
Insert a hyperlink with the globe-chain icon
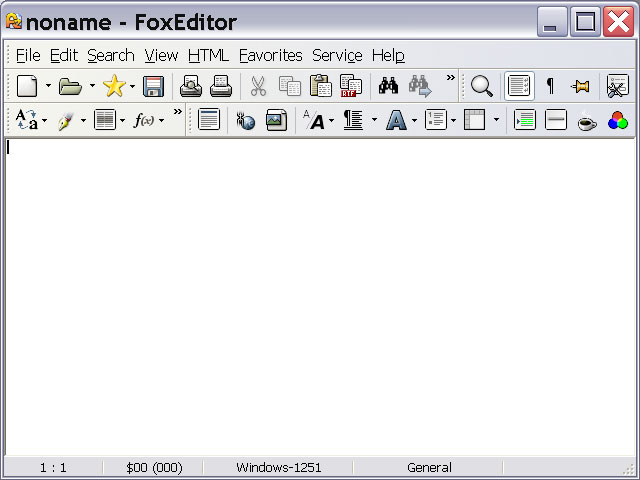[x=246, y=120]
